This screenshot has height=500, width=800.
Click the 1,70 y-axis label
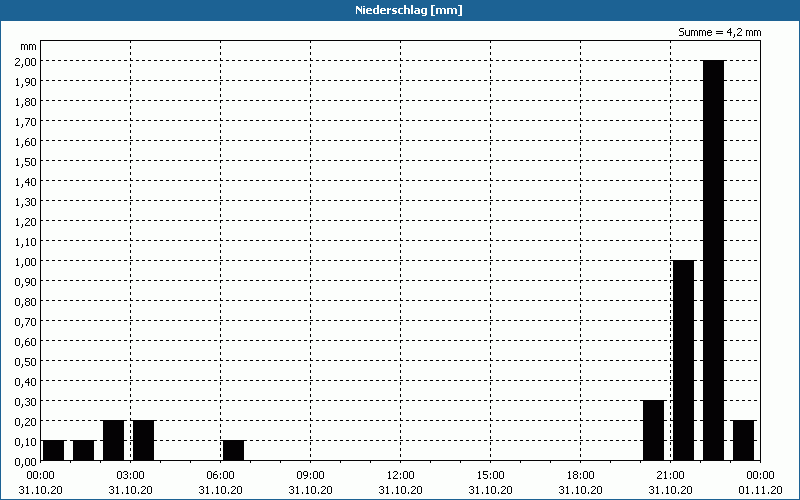pyautogui.click(x=27, y=121)
